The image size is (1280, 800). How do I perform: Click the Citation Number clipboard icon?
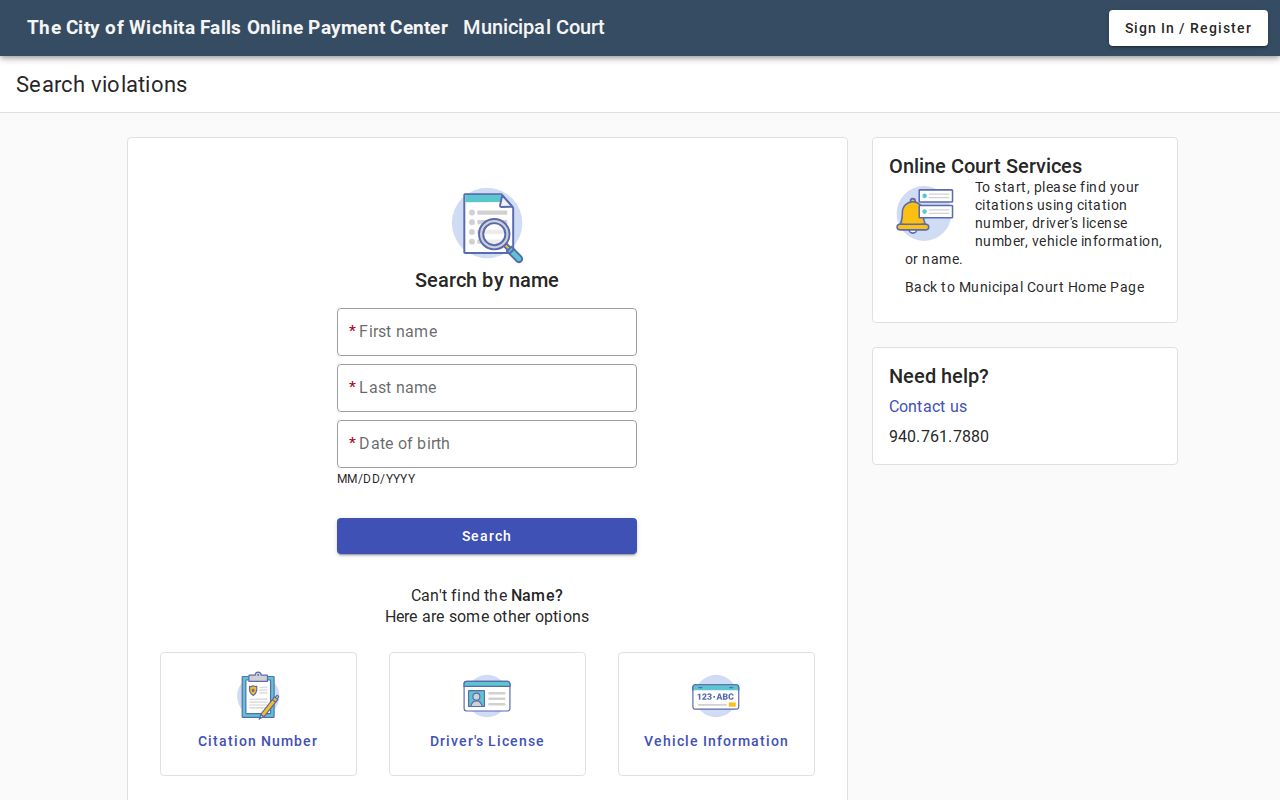[x=258, y=696]
